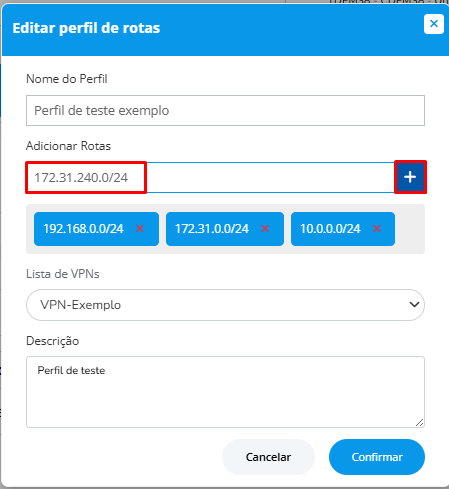Close the Editar perfil de rotas dialog

(x=434, y=24)
